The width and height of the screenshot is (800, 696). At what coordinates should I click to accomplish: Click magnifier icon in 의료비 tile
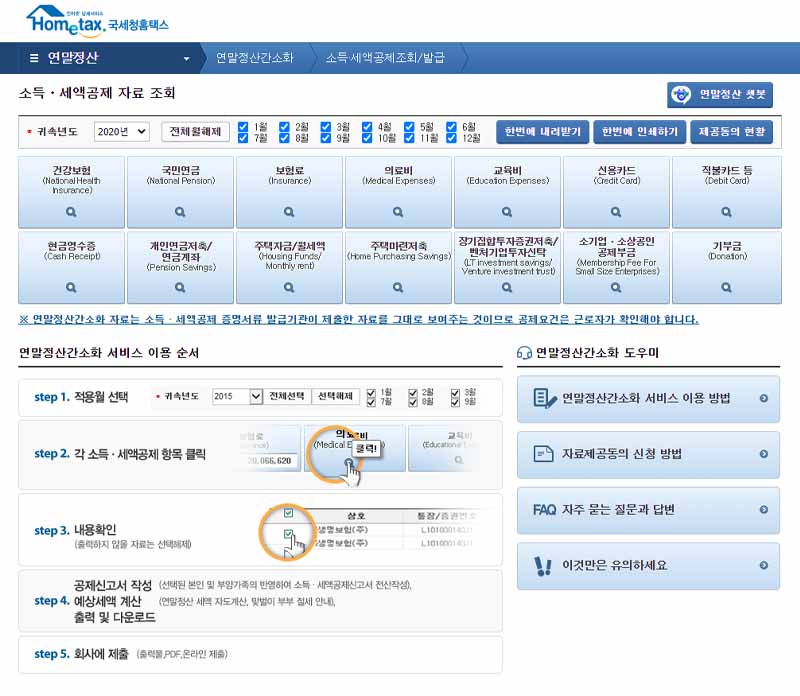398,212
